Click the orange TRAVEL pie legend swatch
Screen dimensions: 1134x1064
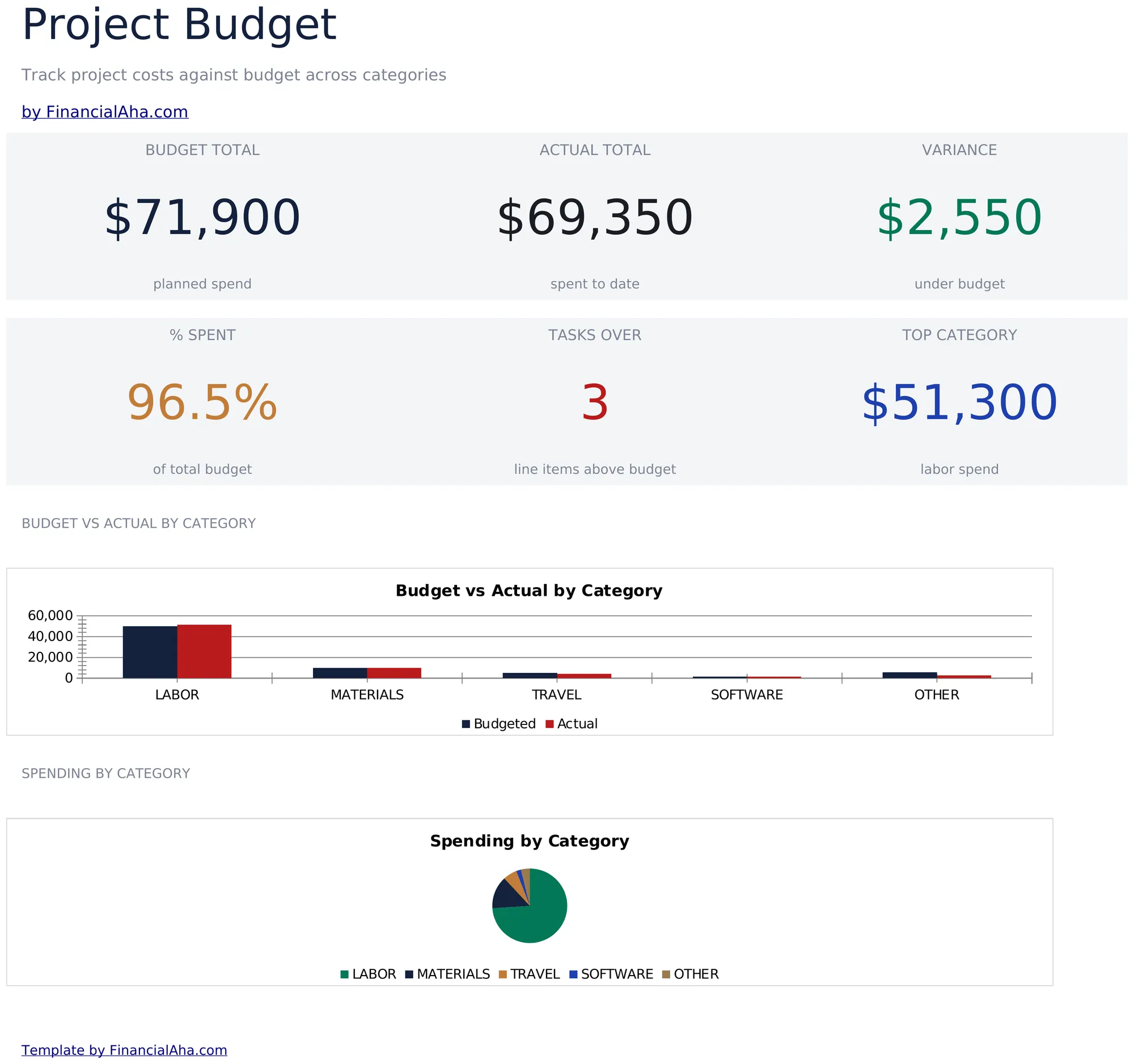point(502,974)
